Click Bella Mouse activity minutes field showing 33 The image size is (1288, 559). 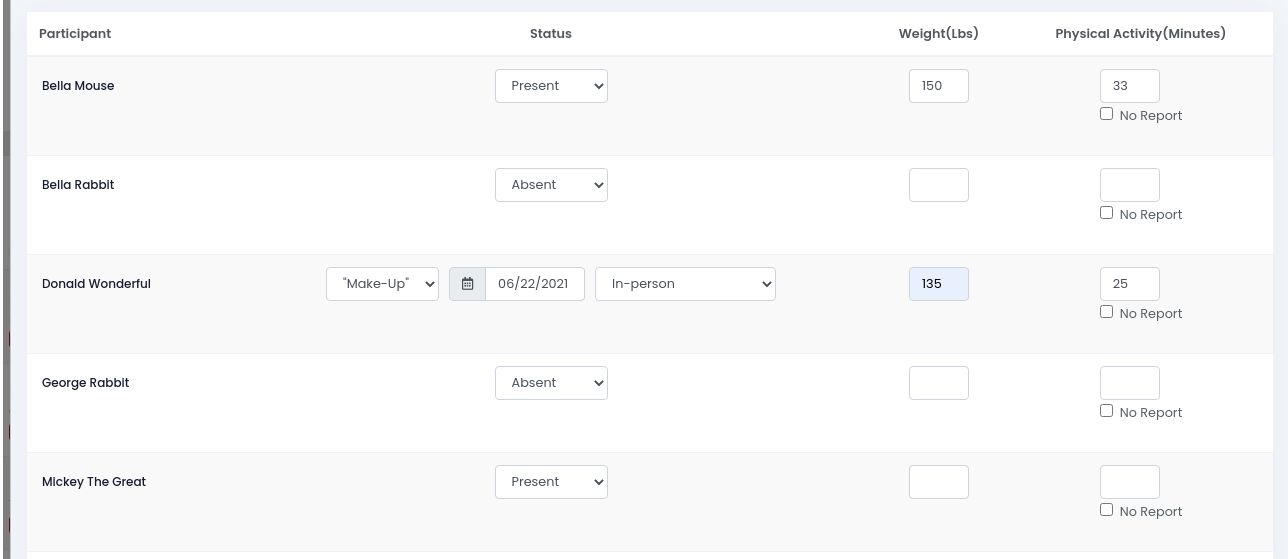coord(1130,86)
